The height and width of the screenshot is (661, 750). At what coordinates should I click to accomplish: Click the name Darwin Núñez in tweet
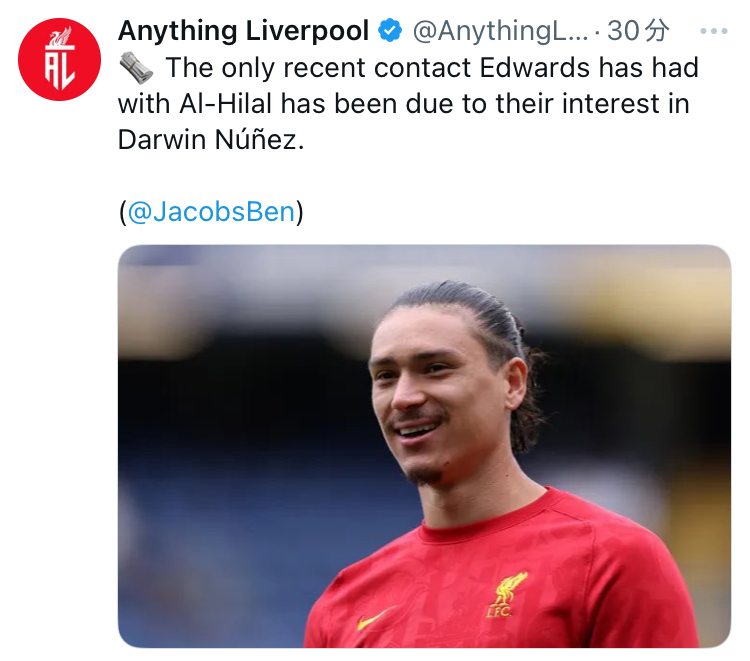click(211, 140)
